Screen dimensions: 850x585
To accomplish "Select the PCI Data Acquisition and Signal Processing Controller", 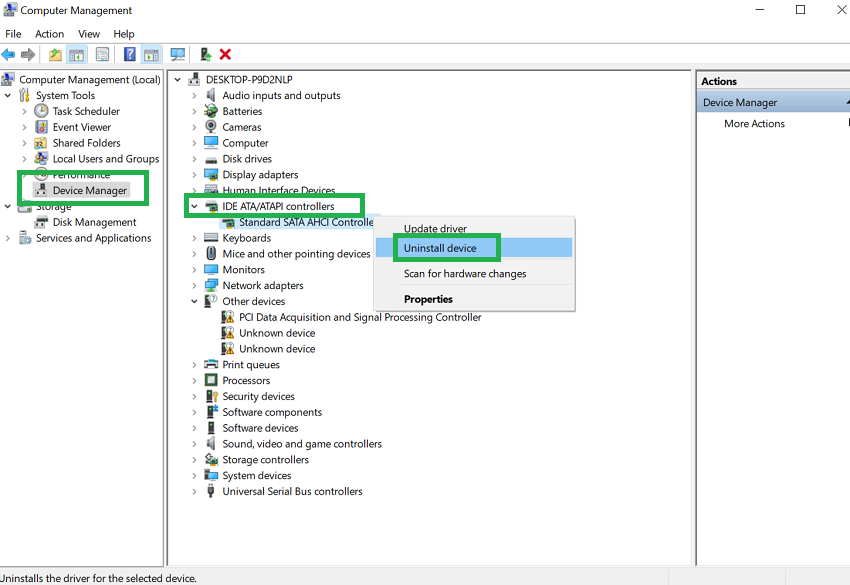I will [360, 317].
